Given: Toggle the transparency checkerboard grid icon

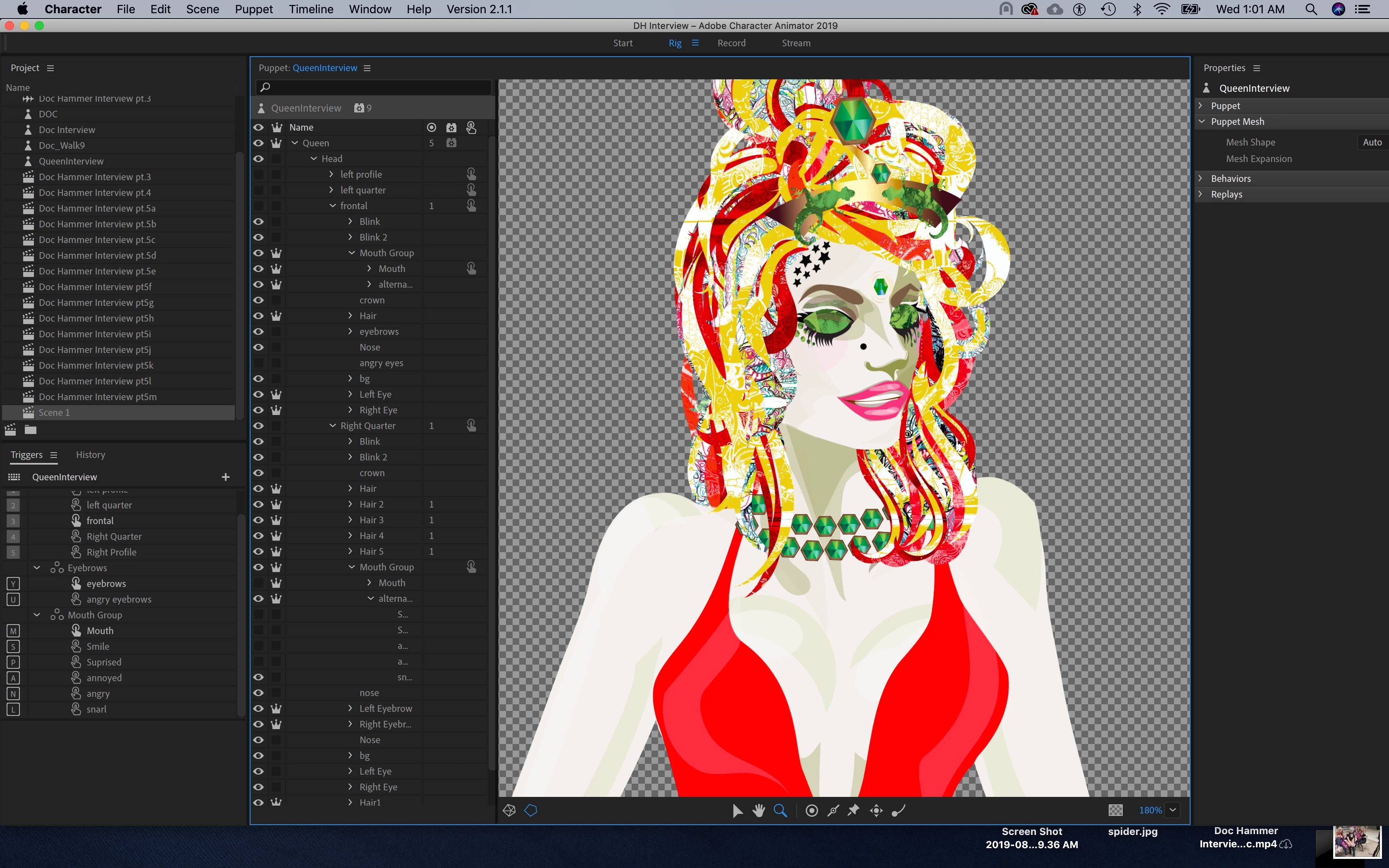Looking at the screenshot, I should 1115,810.
